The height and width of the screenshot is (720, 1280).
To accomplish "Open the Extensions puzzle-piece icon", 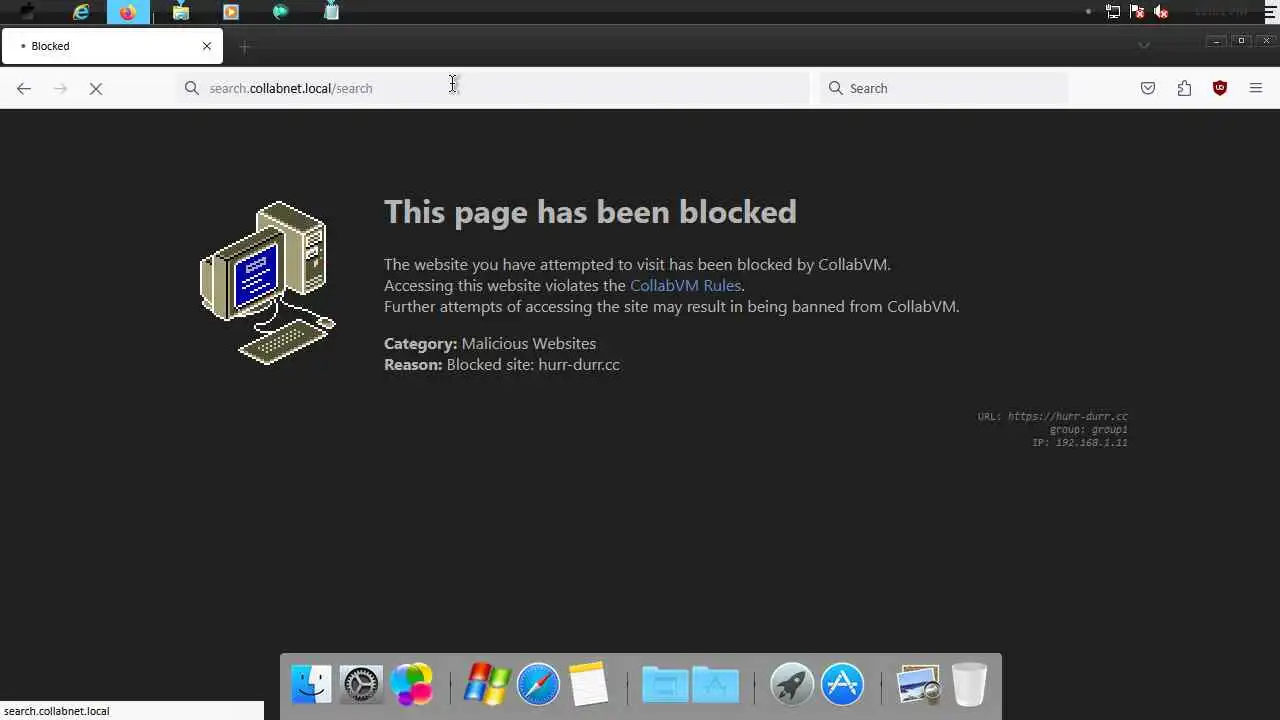I will [x=1184, y=88].
